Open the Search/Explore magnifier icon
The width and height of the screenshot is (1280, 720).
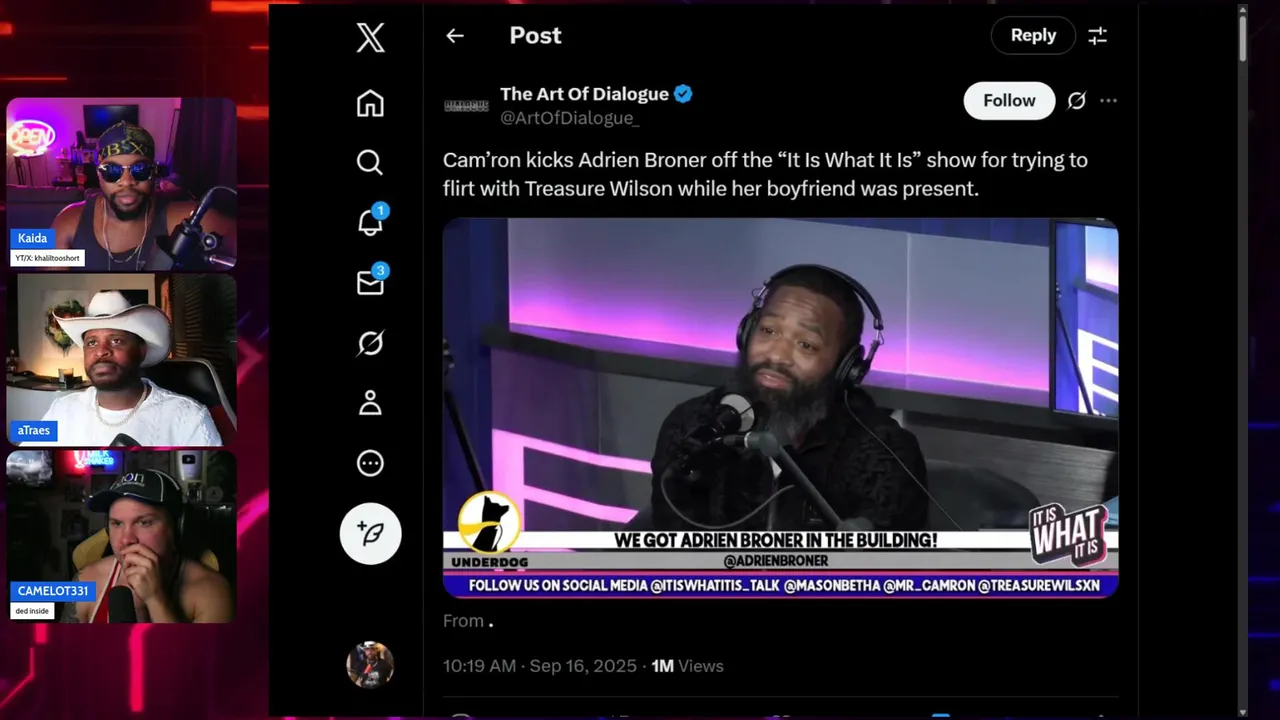click(x=370, y=162)
